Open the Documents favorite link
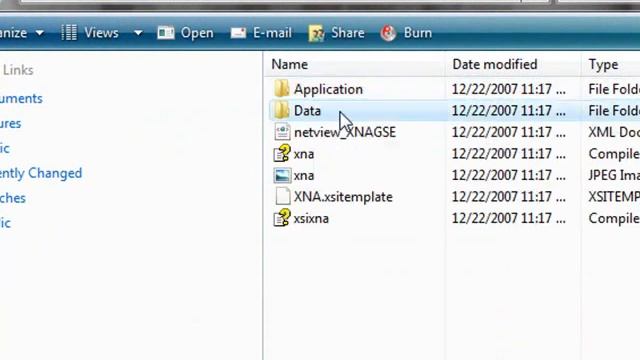This screenshot has width=640, height=360. 21,99
